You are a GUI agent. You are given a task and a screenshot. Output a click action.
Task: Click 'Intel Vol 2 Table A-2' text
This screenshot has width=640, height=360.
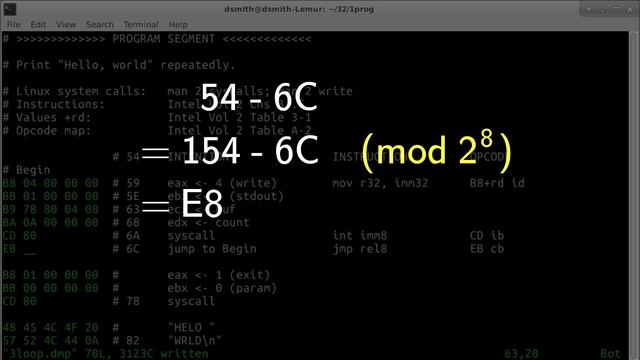239,131
